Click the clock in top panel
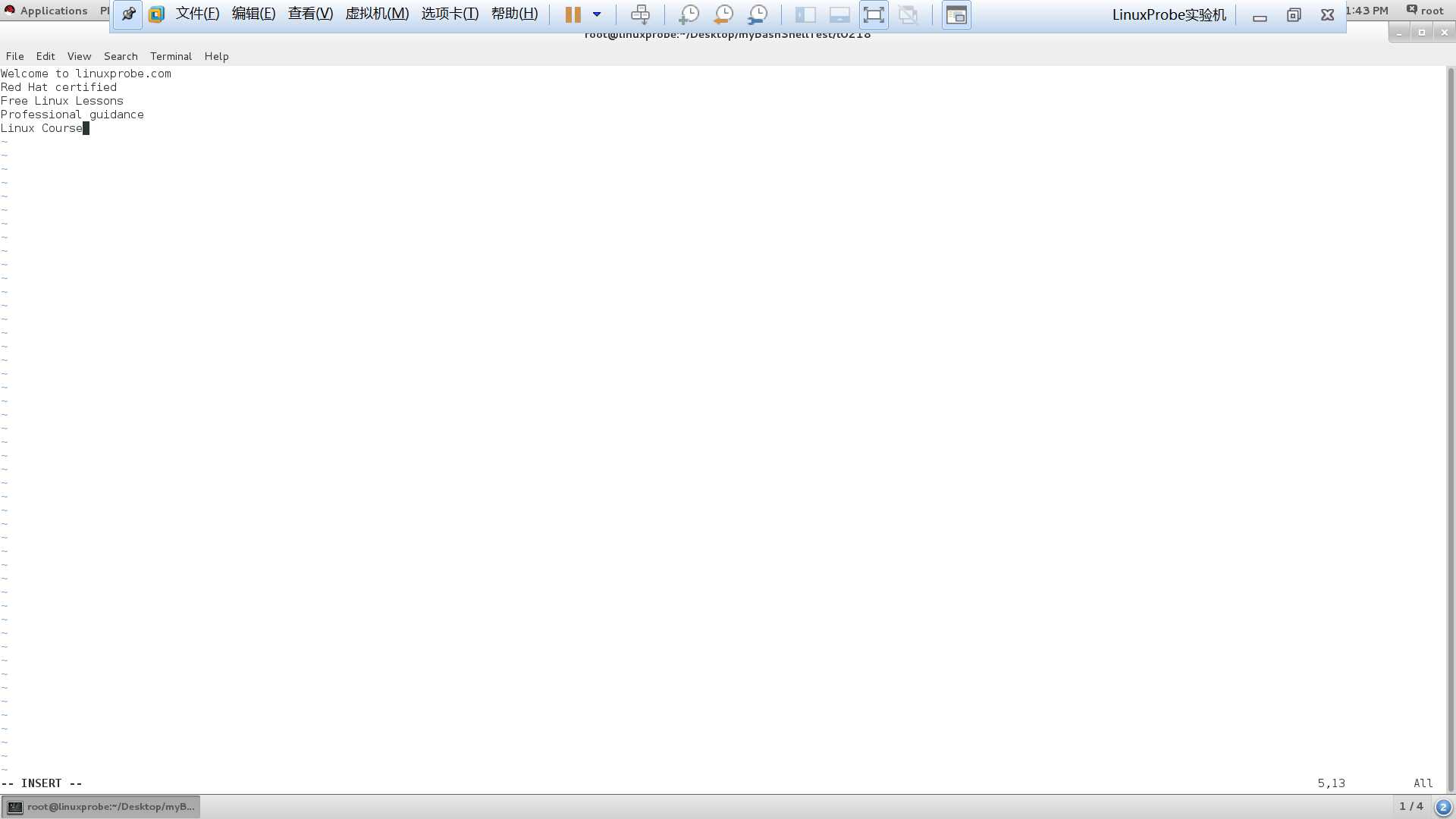The image size is (1456, 819). point(1368,11)
